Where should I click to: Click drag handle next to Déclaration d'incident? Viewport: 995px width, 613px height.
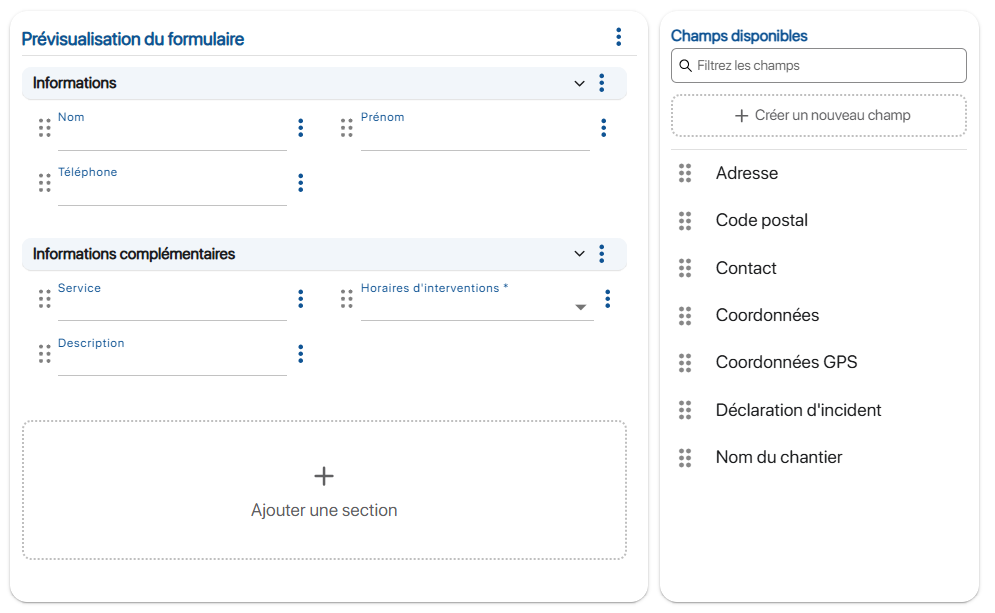tap(685, 410)
